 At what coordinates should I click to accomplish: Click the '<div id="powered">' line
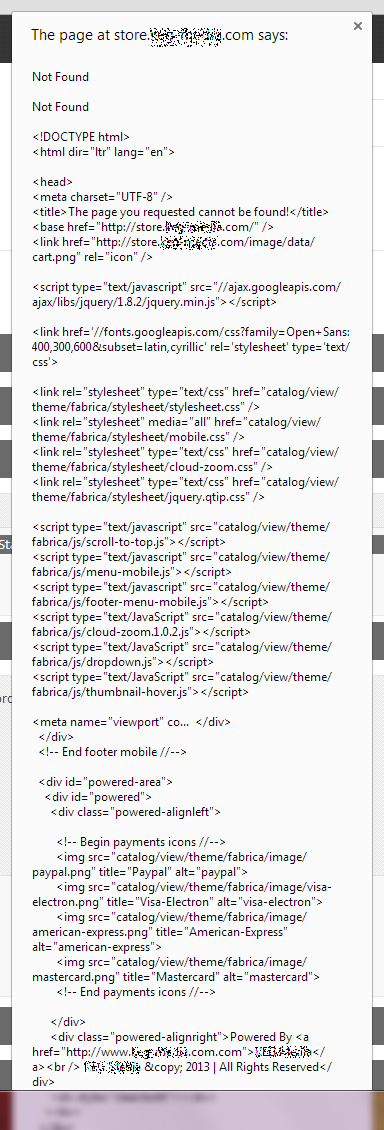click(x=97, y=796)
